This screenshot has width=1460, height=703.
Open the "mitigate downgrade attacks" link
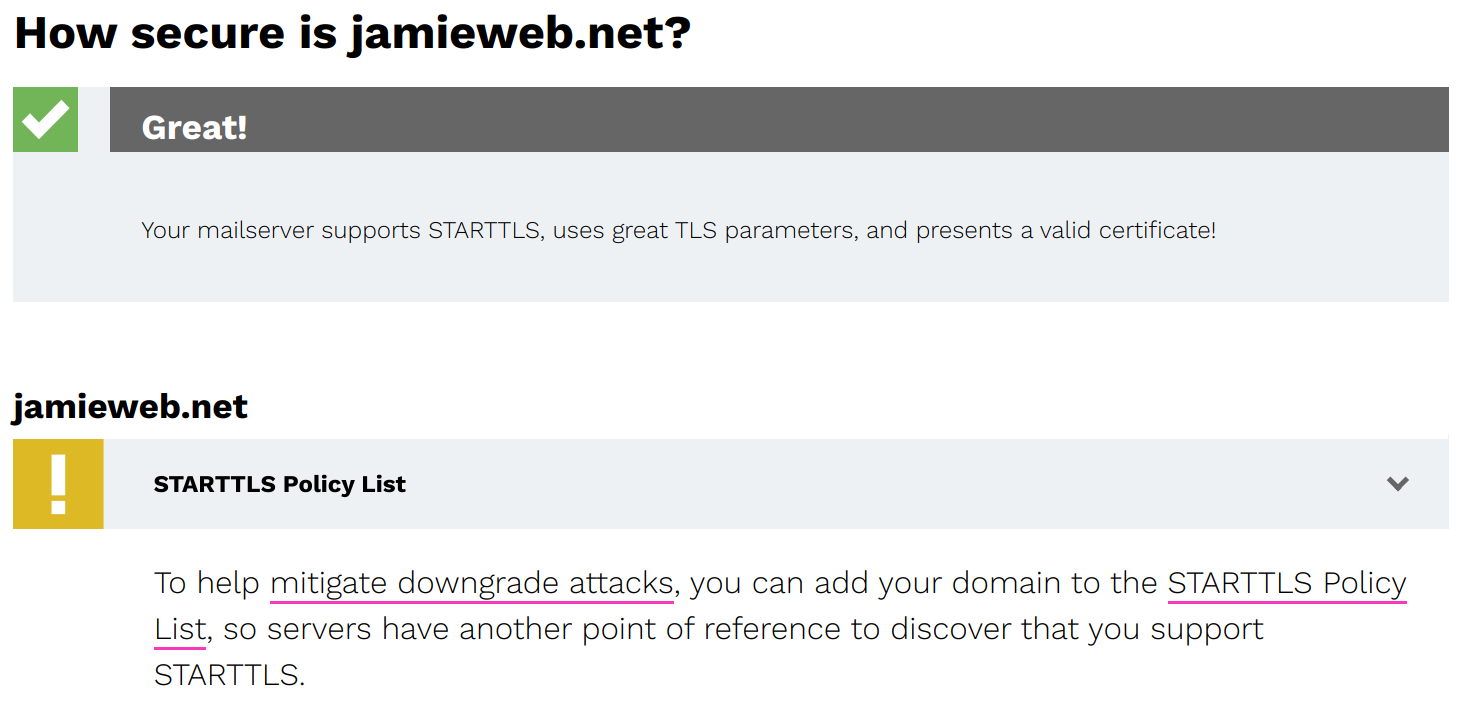coord(471,582)
